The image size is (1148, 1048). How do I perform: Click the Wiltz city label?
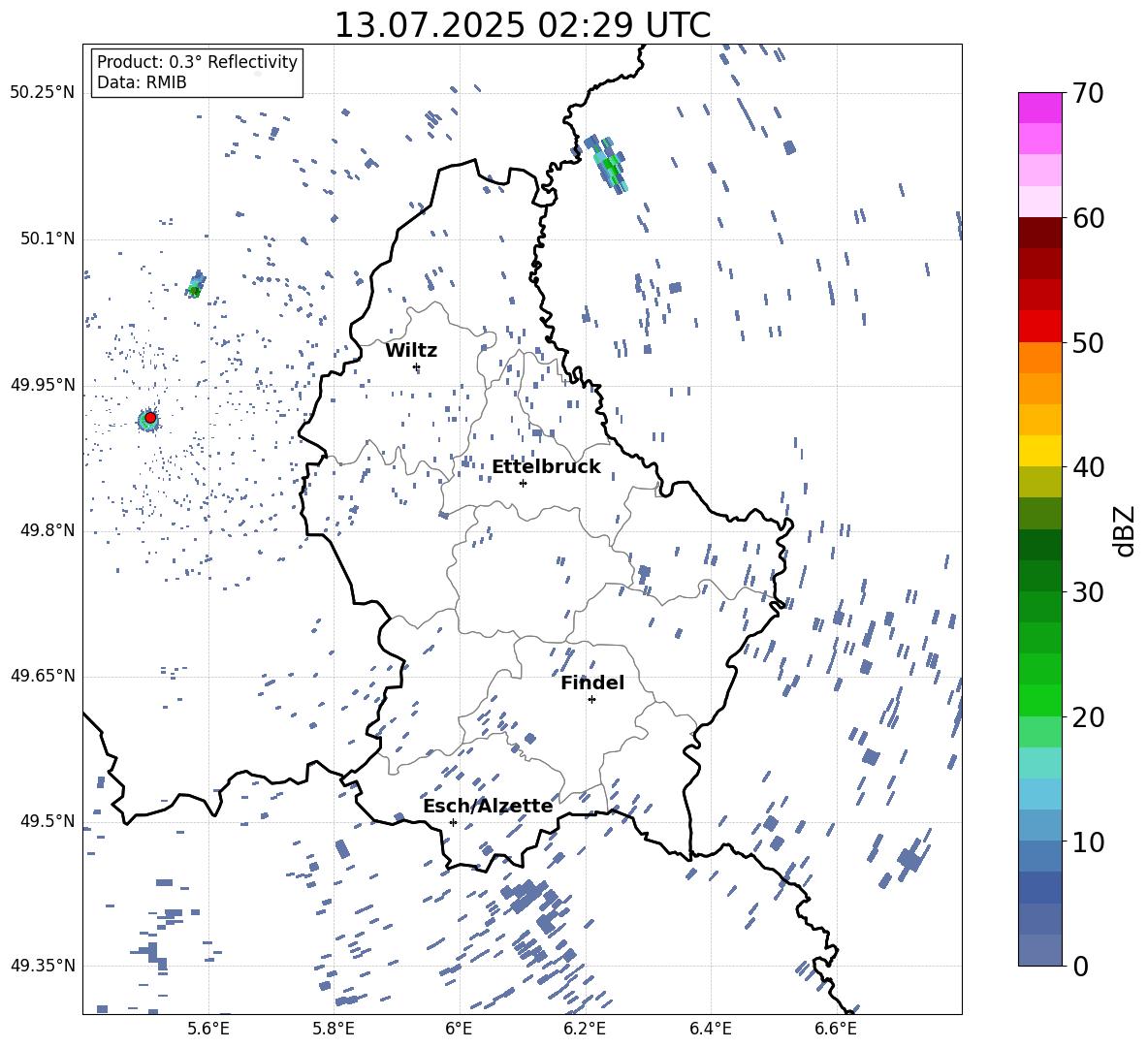click(411, 351)
